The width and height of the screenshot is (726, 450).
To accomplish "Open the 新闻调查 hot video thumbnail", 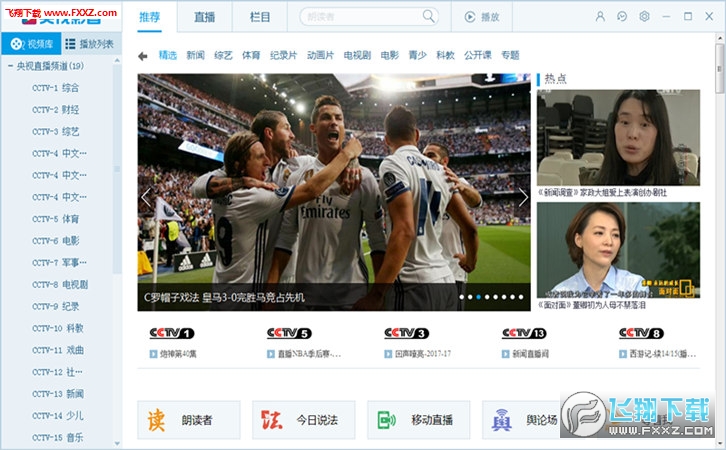I will 618,138.
